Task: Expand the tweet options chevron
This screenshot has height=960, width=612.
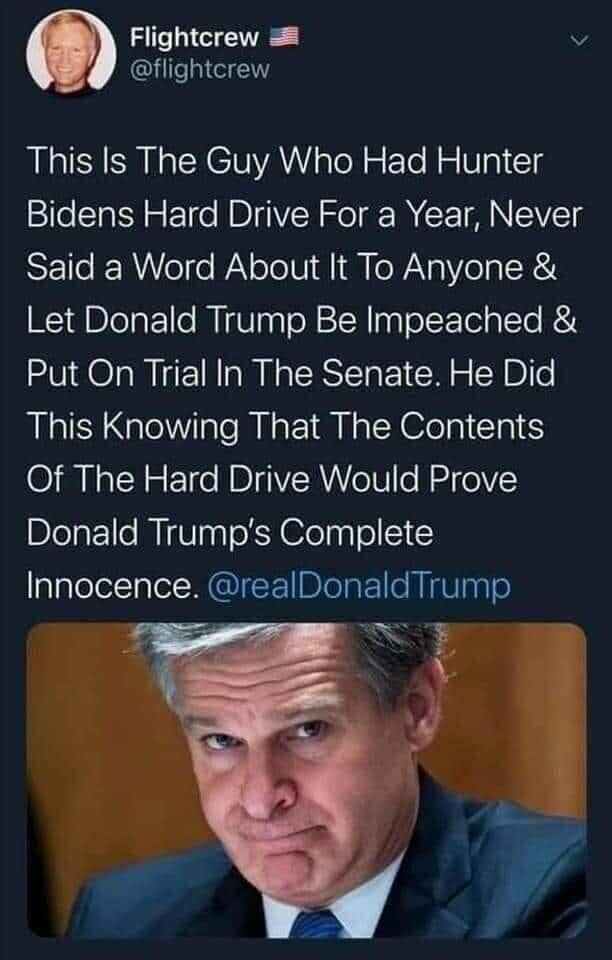Action: point(579,41)
